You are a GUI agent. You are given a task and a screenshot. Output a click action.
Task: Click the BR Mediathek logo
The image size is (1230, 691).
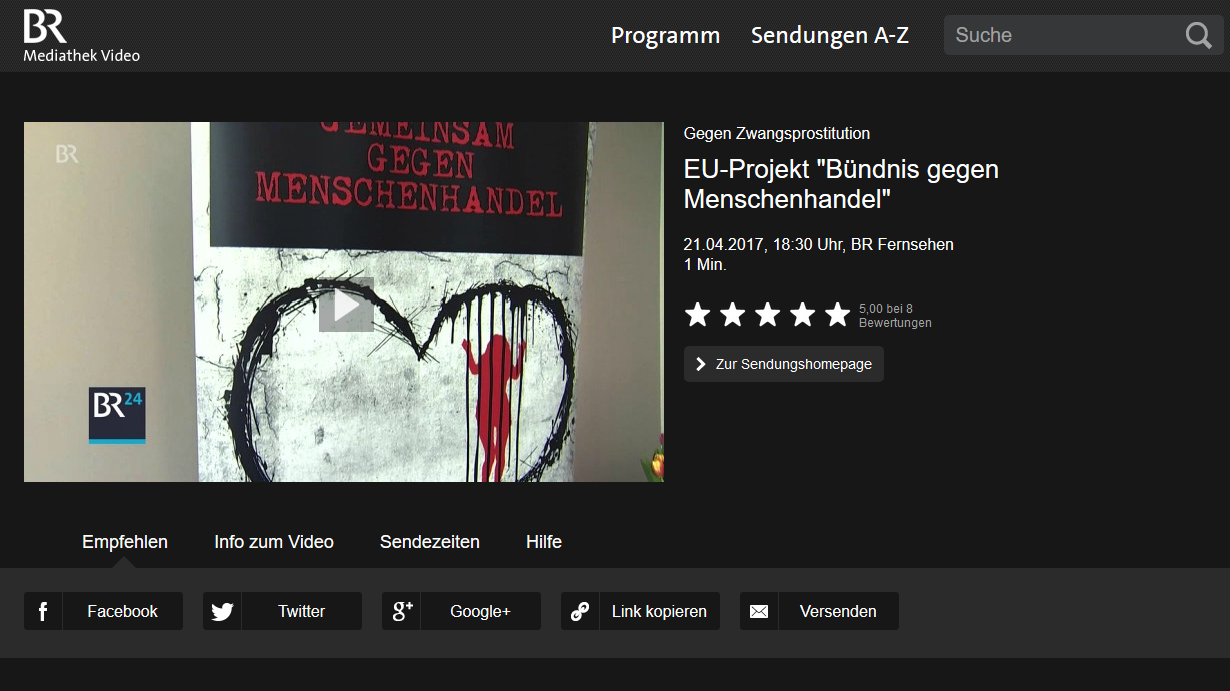(81, 36)
